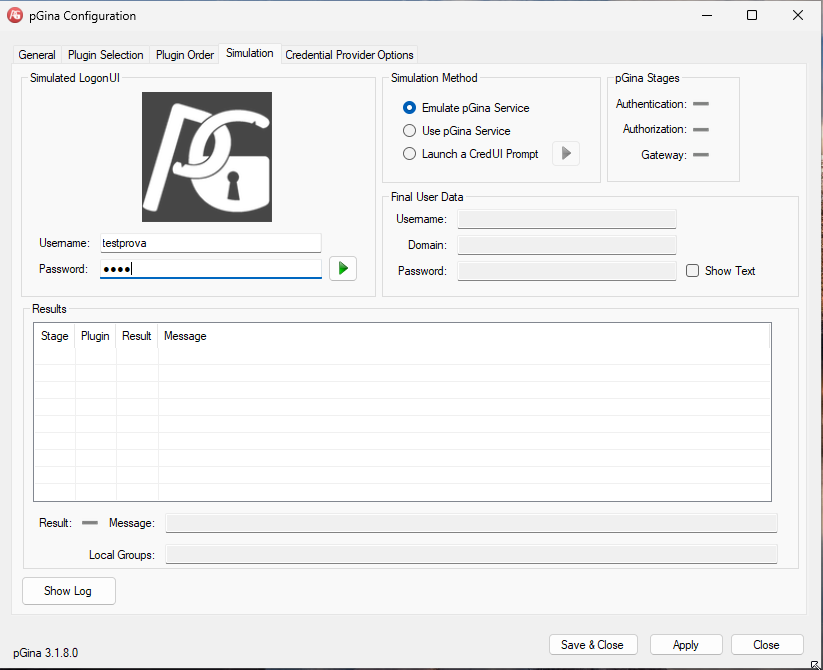The width and height of the screenshot is (823, 670).
Task: Click the Save & Close button
Action: tap(593, 645)
